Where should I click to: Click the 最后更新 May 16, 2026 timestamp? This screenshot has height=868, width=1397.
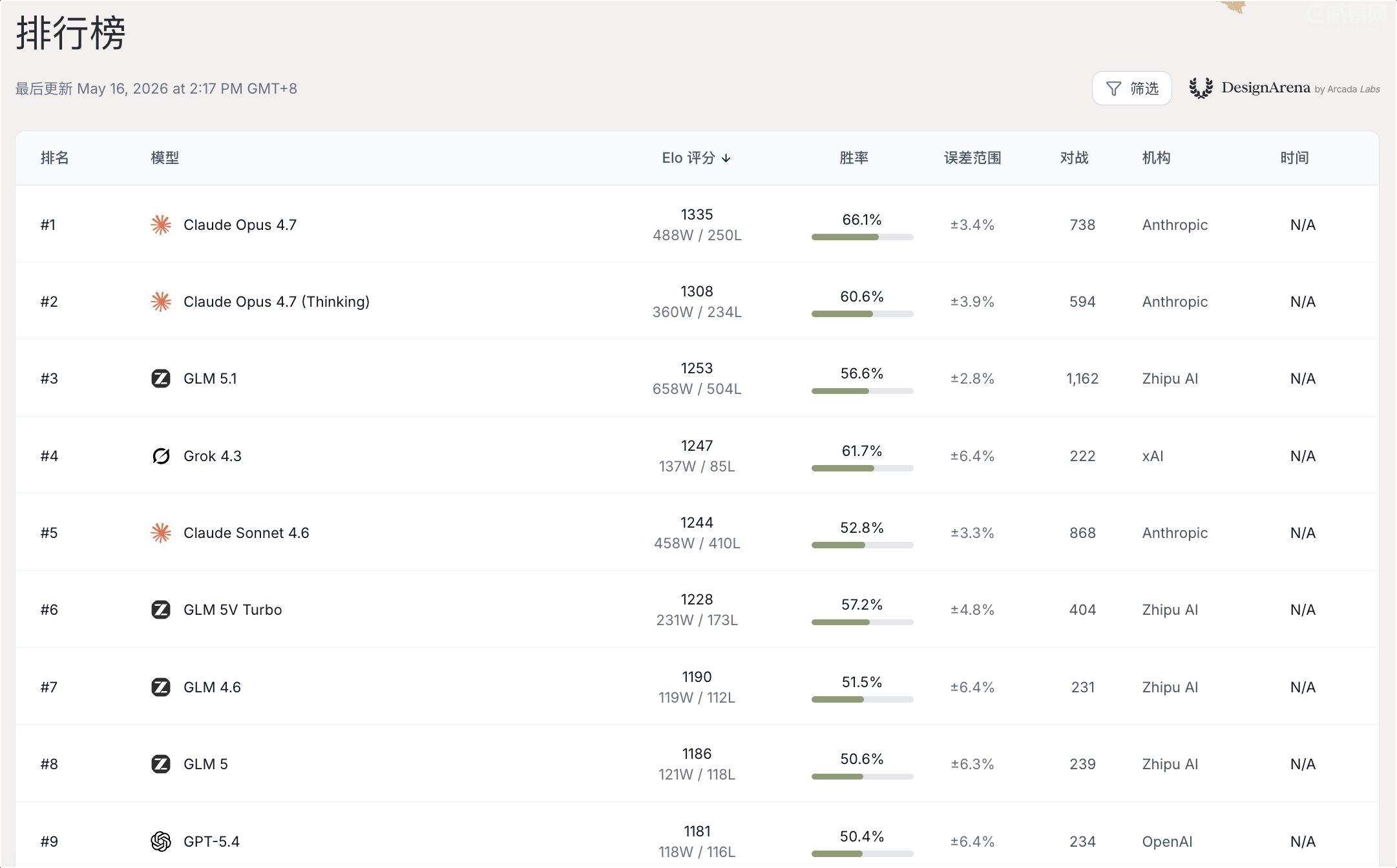(156, 88)
